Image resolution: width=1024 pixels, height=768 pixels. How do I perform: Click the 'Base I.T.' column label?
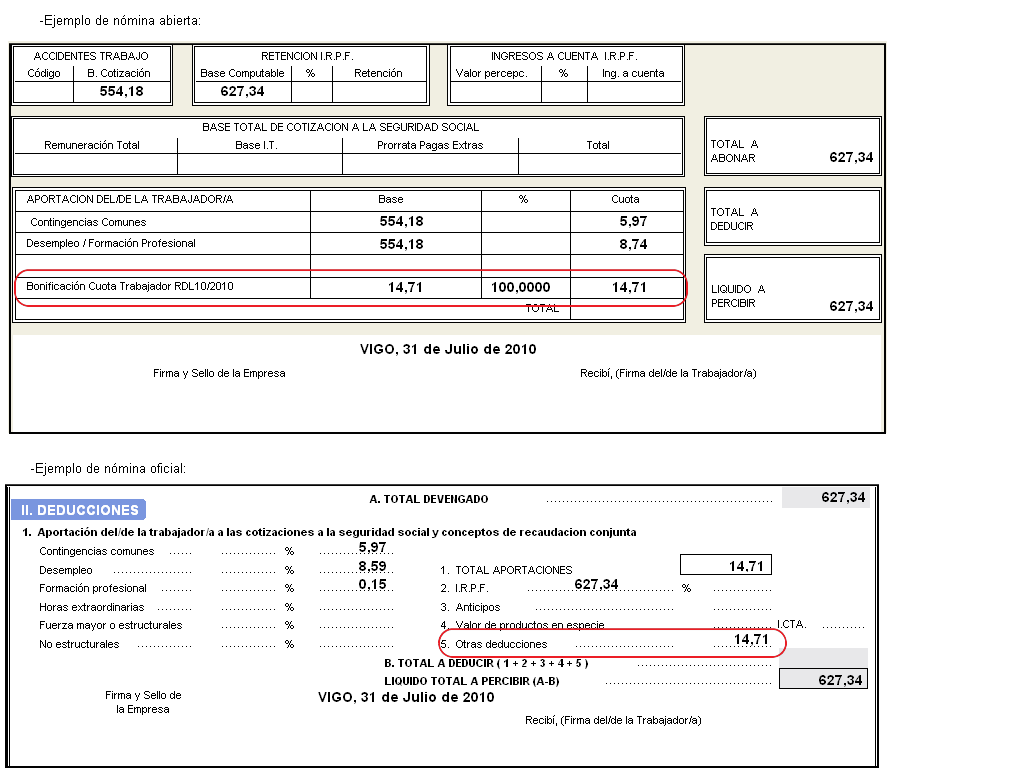point(257,145)
